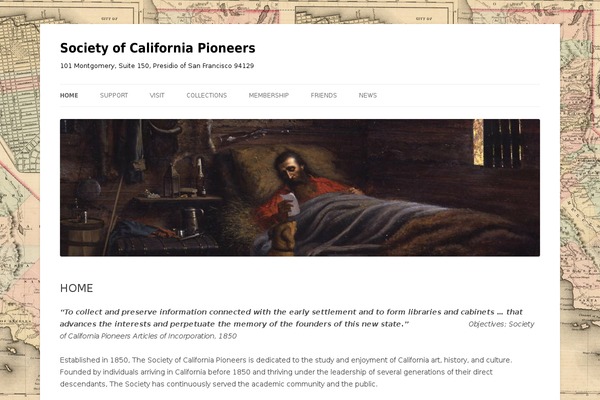This screenshot has height=400, width=600.
Task: Go to the VISIT page
Action: tap(157, 95)
